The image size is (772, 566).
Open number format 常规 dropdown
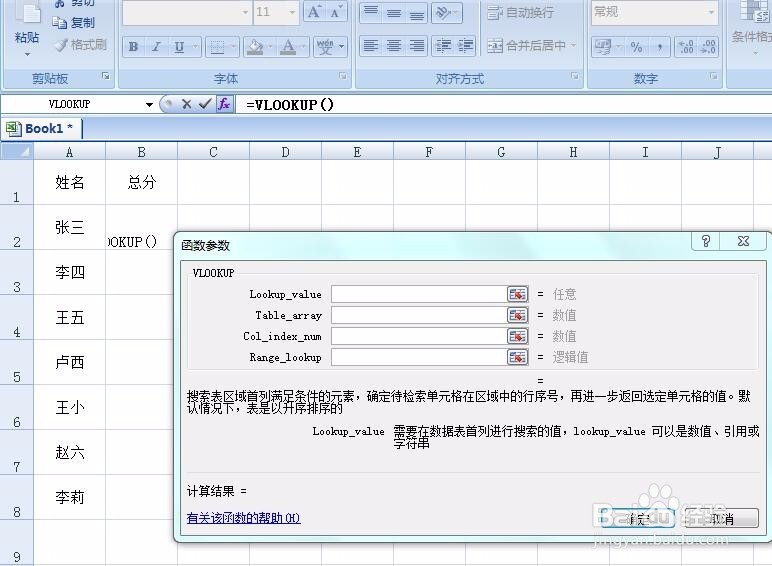tap(710, 12)
